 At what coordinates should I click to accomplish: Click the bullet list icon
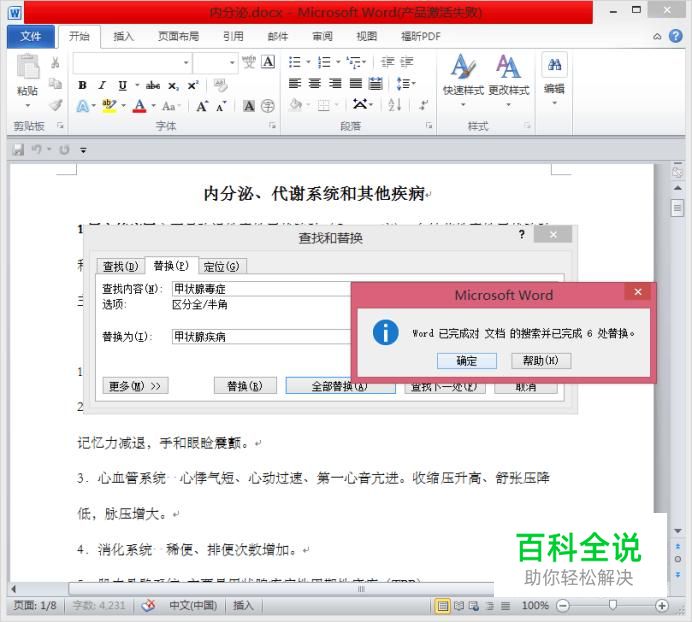tap(294, 62)
